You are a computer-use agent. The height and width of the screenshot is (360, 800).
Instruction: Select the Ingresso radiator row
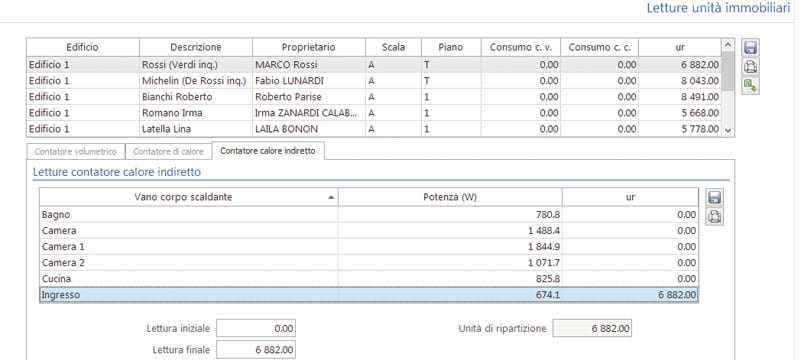[369, 295]
